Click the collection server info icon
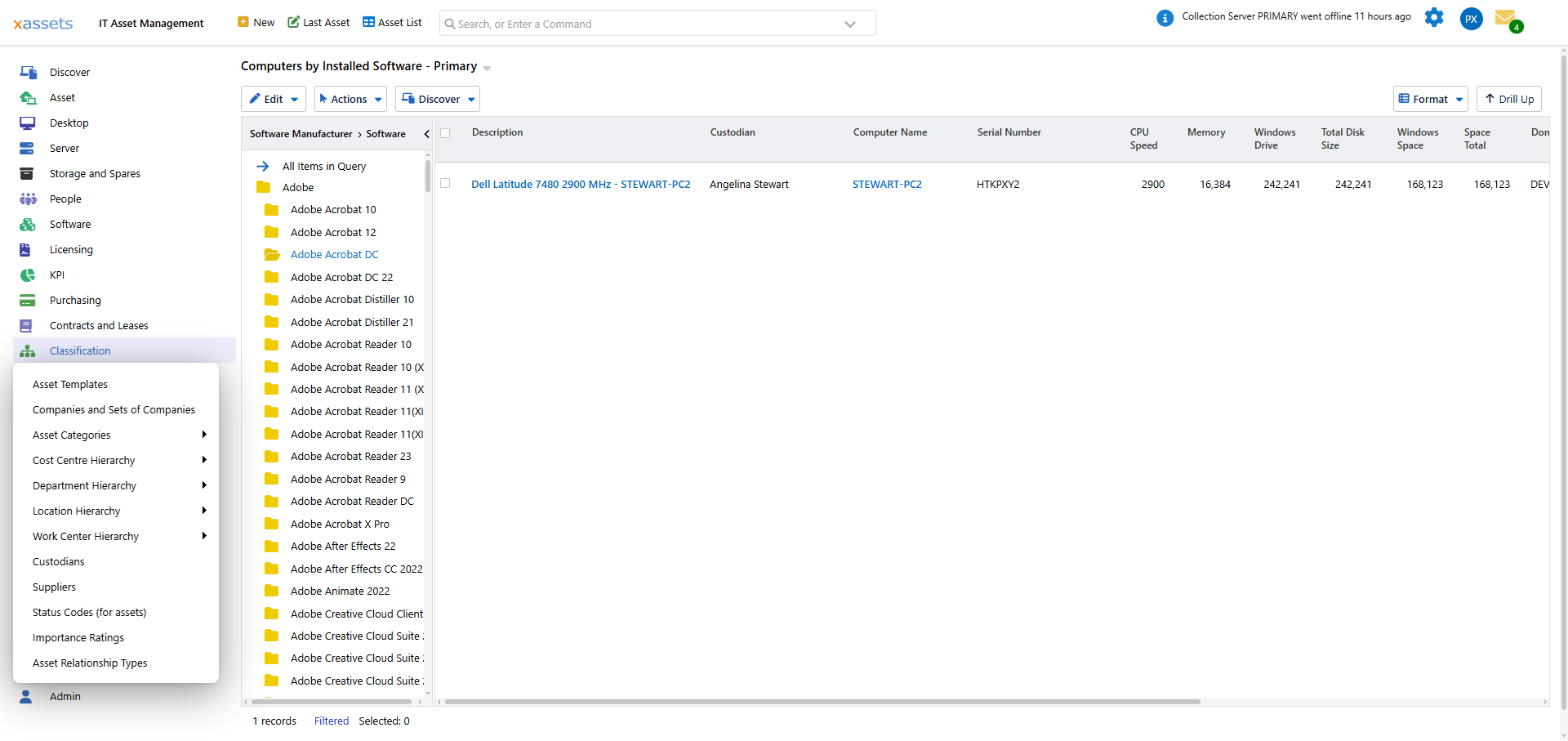 point(1165,18)
